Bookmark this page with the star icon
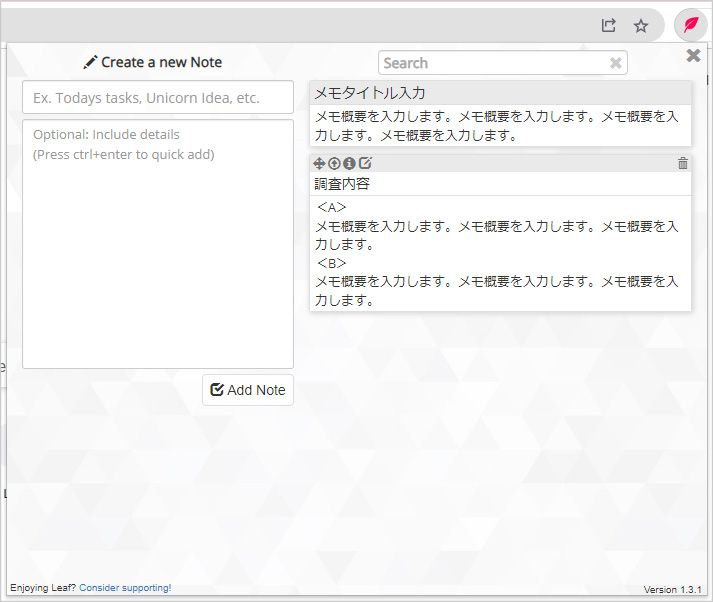 click(x=641, y=26)
